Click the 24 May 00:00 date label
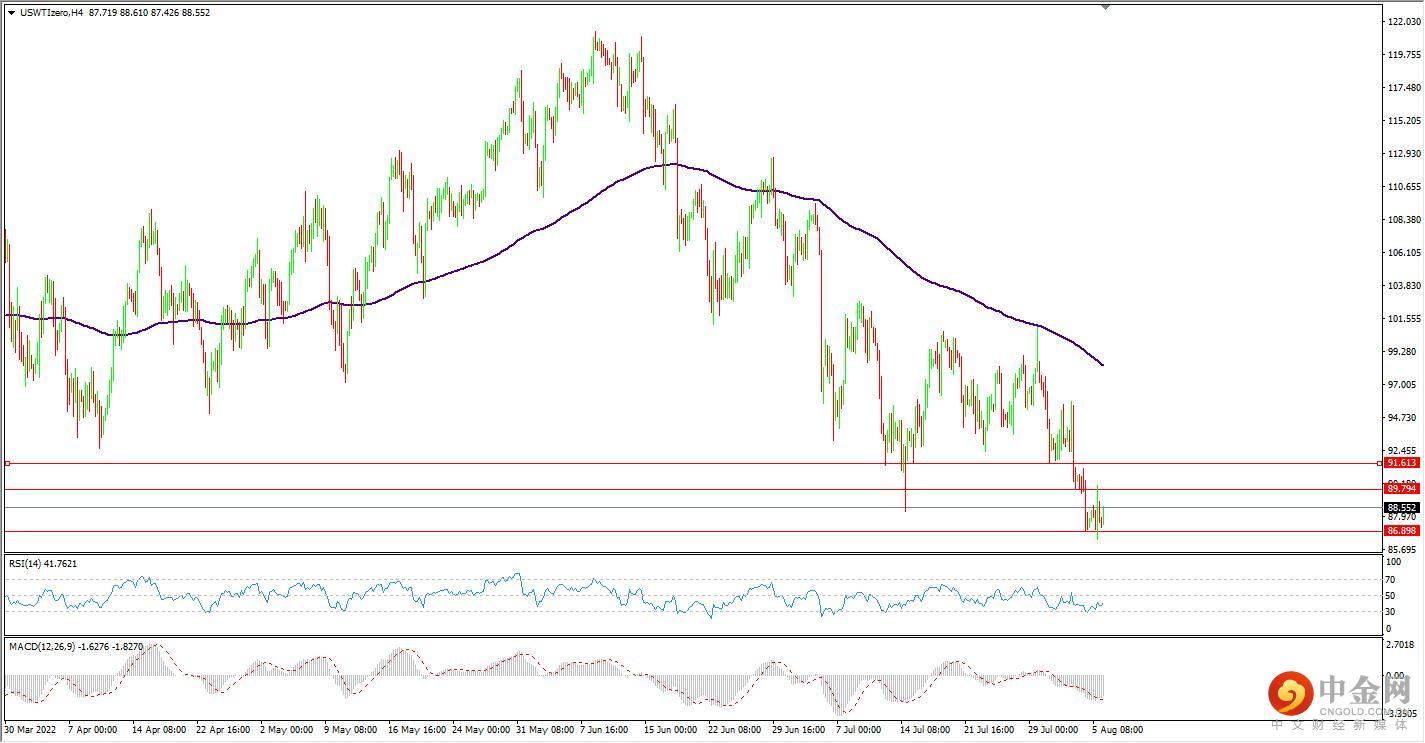This screenshot has height=743, width=1425. pos(479,730)
